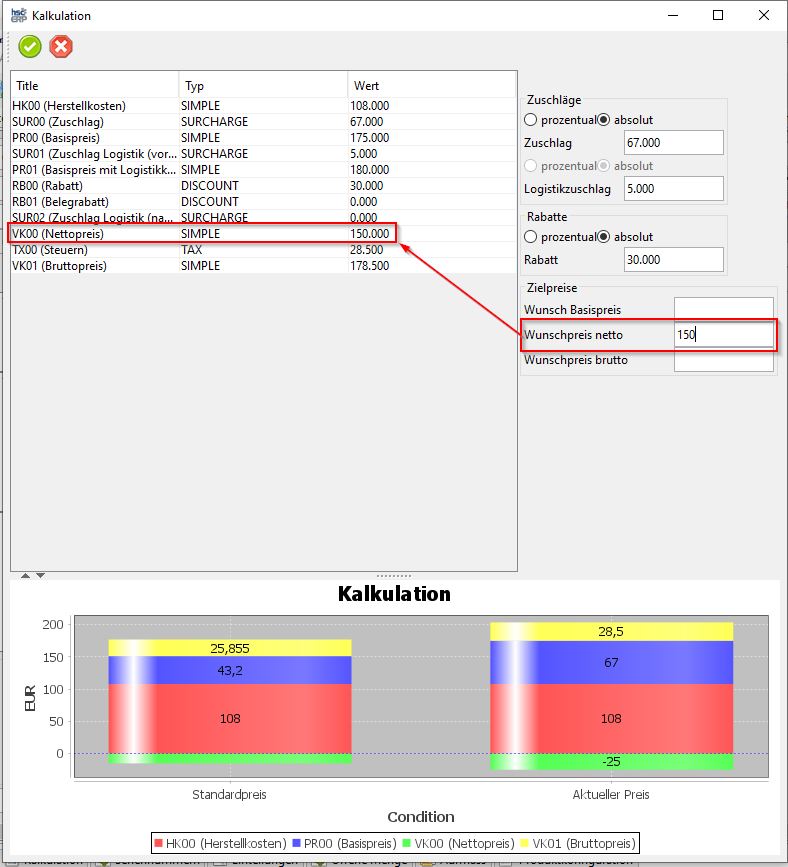Click the yellow VK01 Bruttopreis legend swatch

526,843
